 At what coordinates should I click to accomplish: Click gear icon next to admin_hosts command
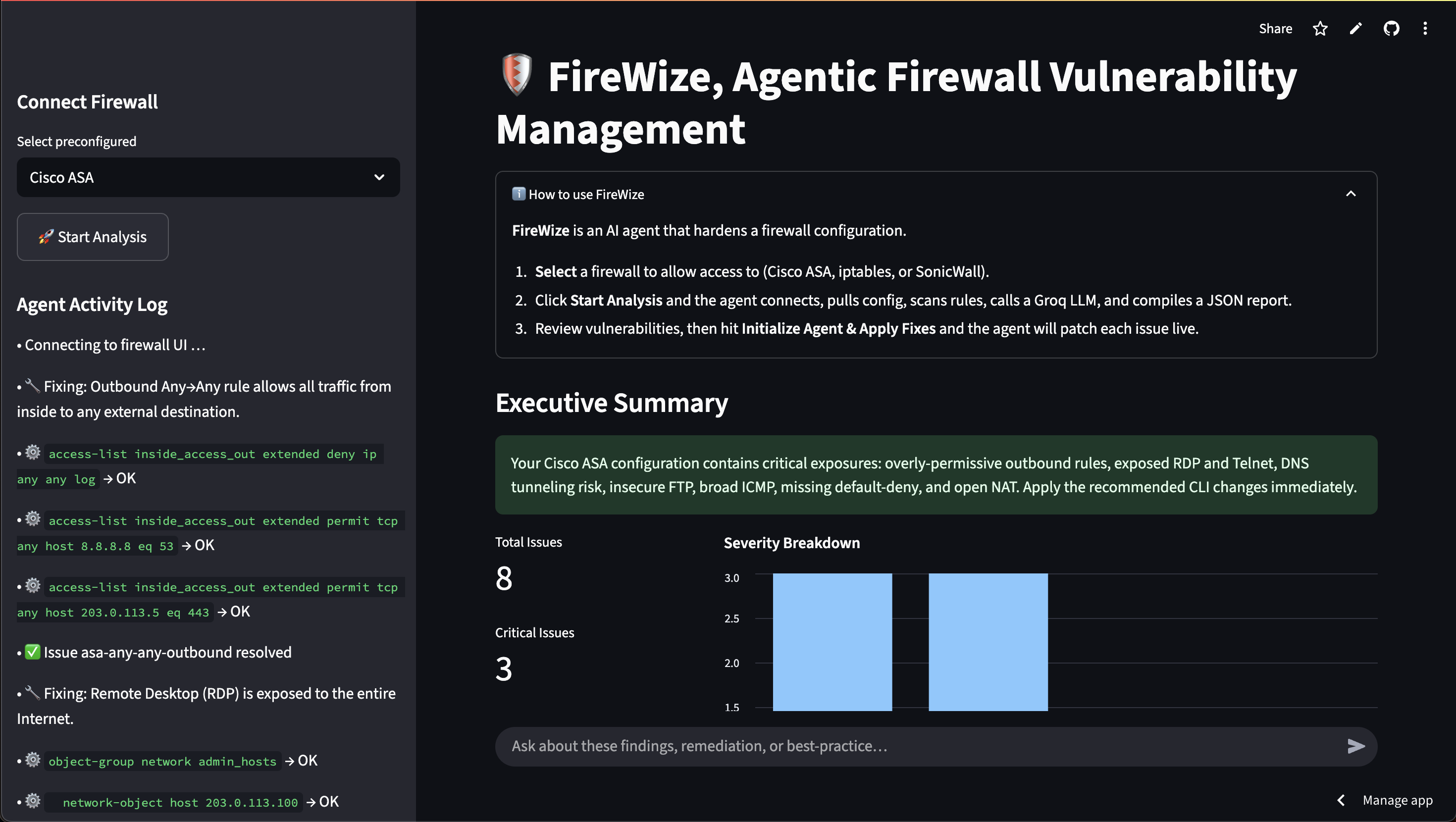tap(33, 760)
